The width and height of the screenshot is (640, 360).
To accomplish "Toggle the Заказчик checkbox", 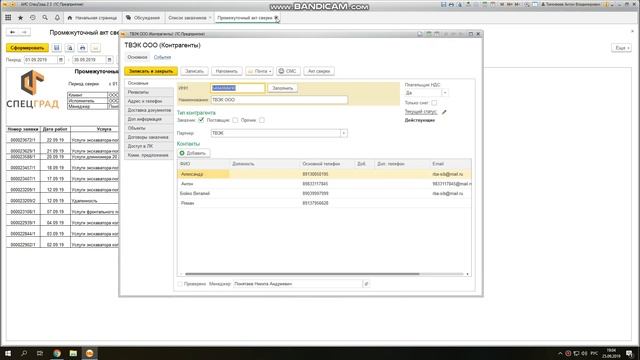I will point(201,120).
